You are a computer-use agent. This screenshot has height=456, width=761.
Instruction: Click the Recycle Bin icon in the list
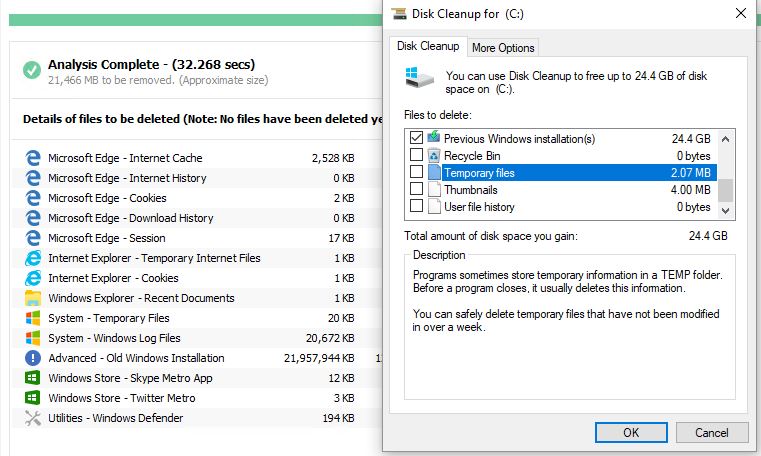433,155
